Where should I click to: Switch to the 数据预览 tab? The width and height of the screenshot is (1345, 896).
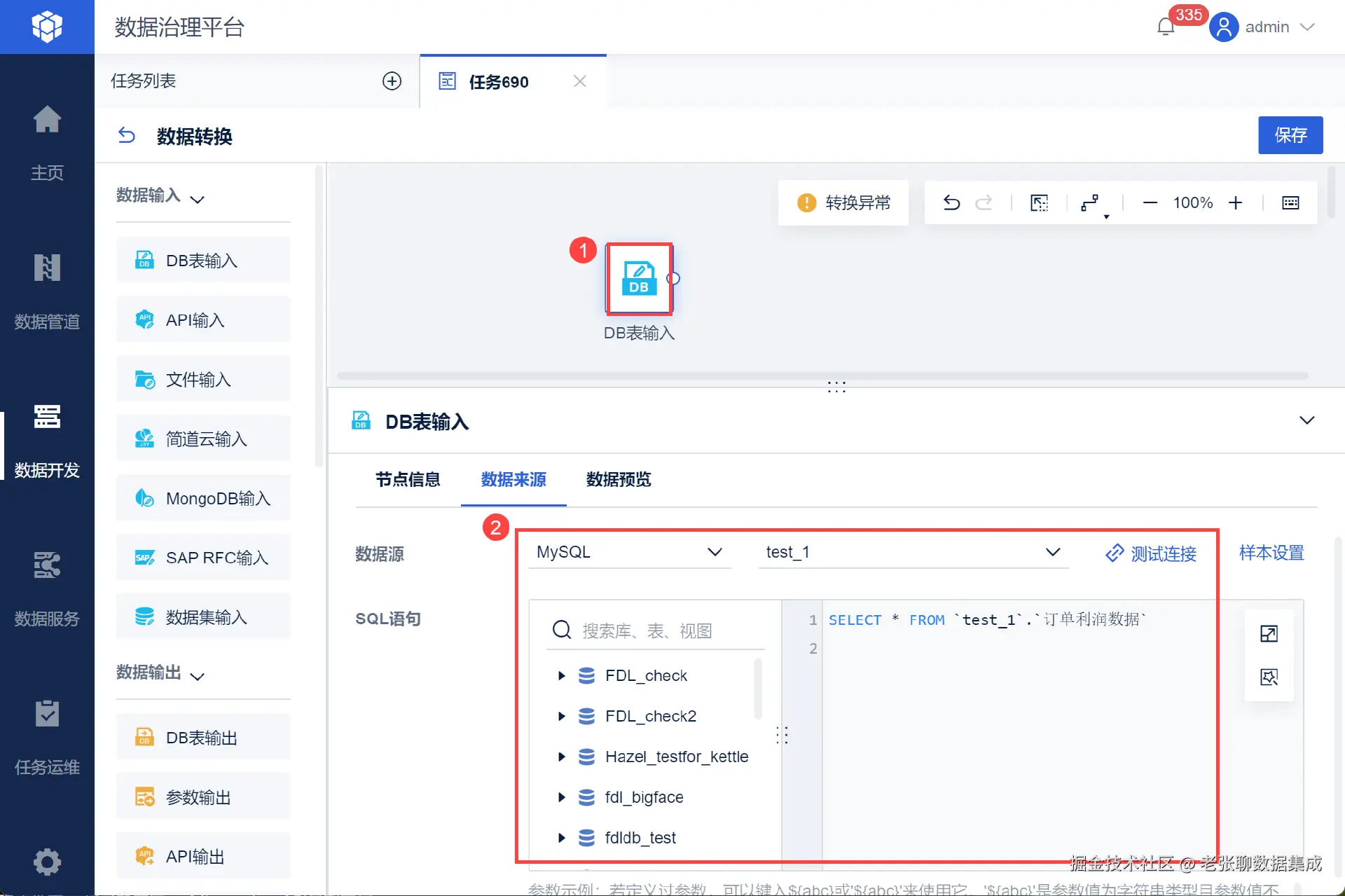pyautogui.click(x=618, y=480)
